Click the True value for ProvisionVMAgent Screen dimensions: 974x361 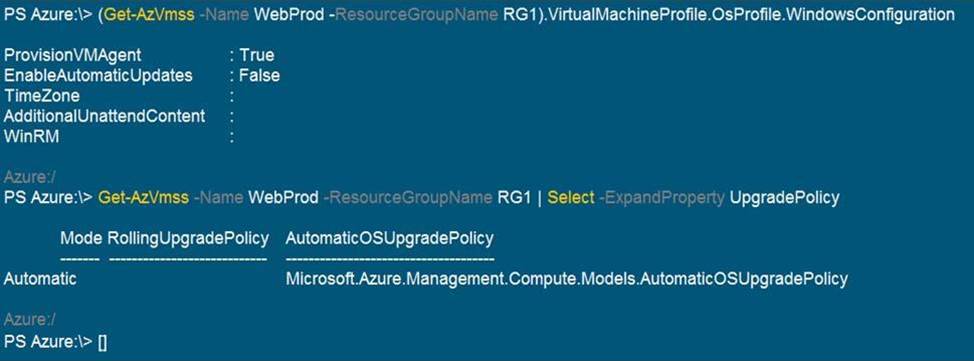pos(257,55)
